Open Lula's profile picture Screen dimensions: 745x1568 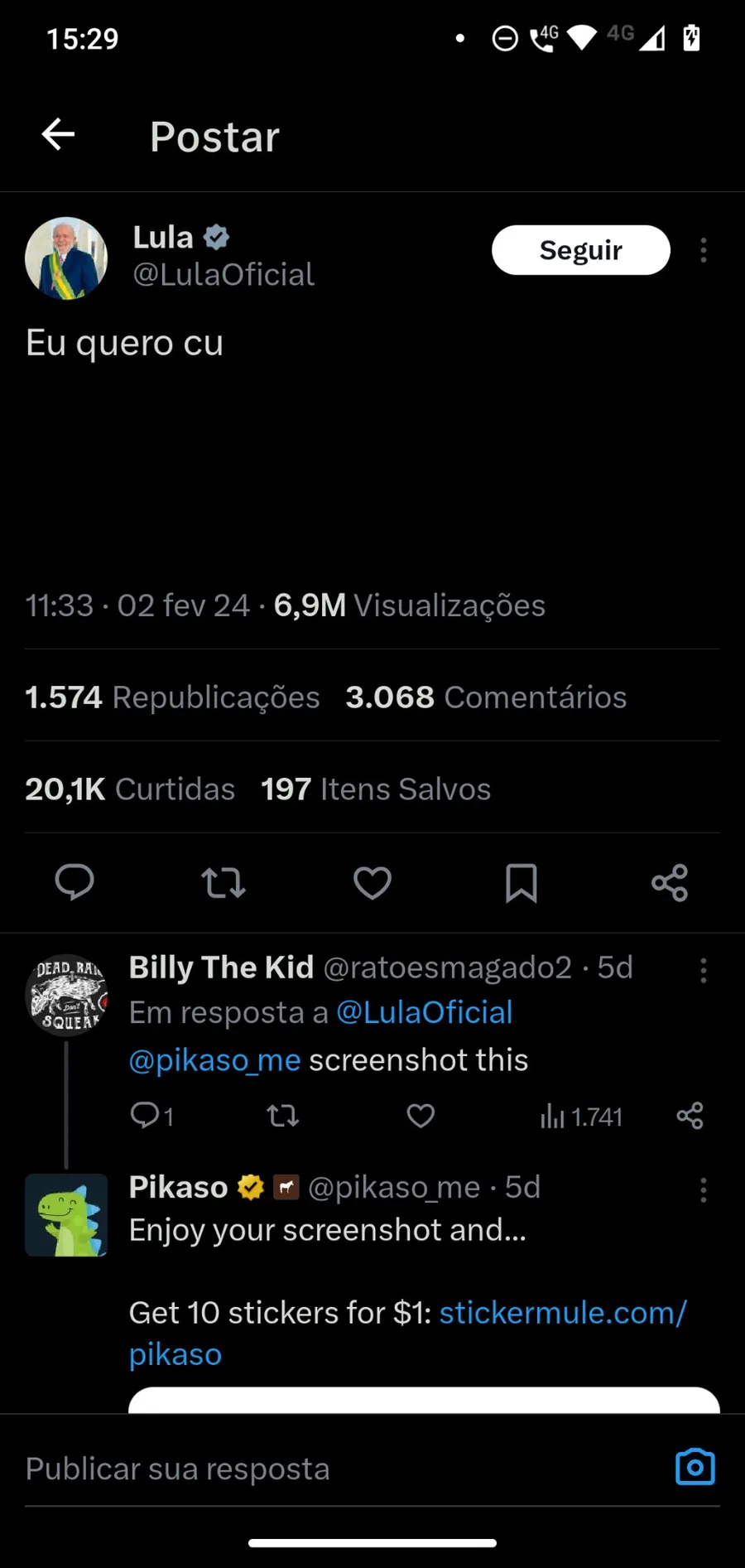pyautogui.click(x=66, y=258)
